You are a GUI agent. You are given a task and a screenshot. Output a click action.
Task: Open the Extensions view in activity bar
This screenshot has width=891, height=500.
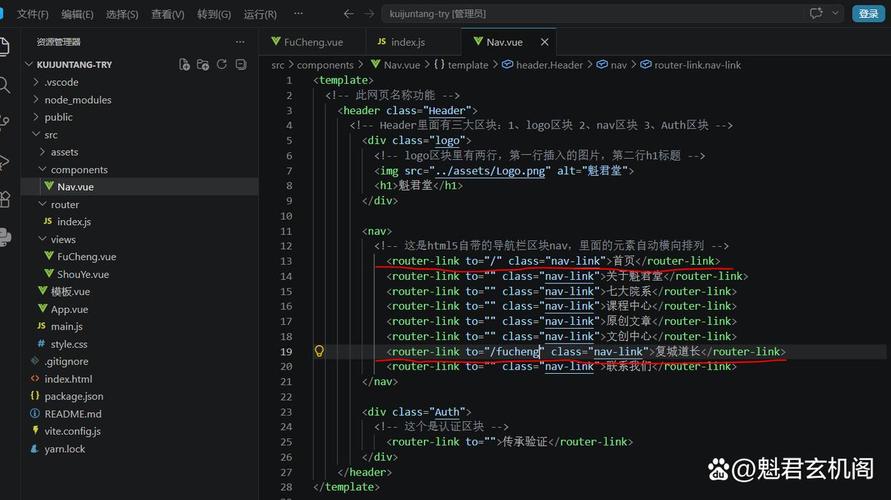click(5, 199)
